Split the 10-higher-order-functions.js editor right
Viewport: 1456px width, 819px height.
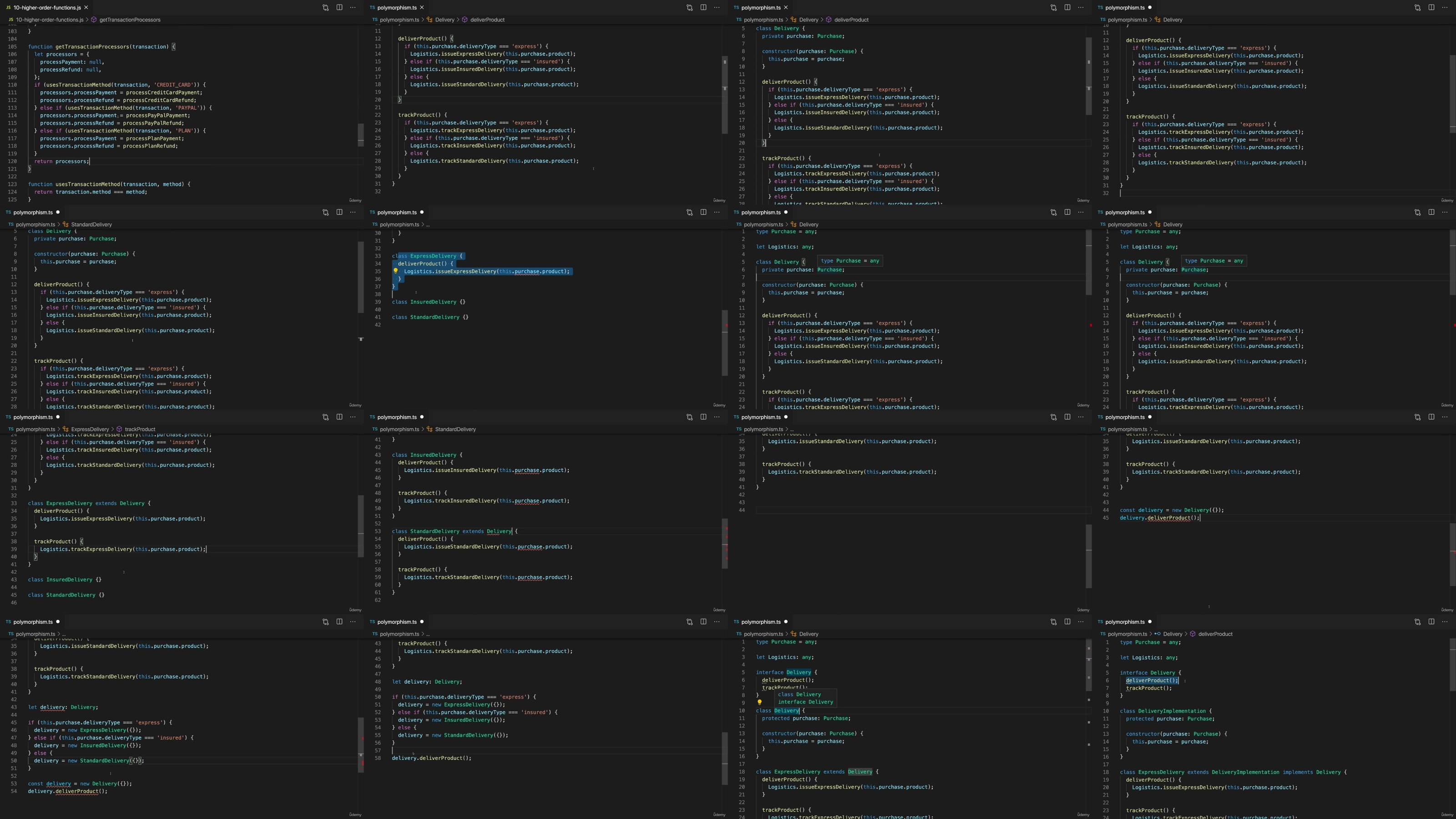[339, 7]
